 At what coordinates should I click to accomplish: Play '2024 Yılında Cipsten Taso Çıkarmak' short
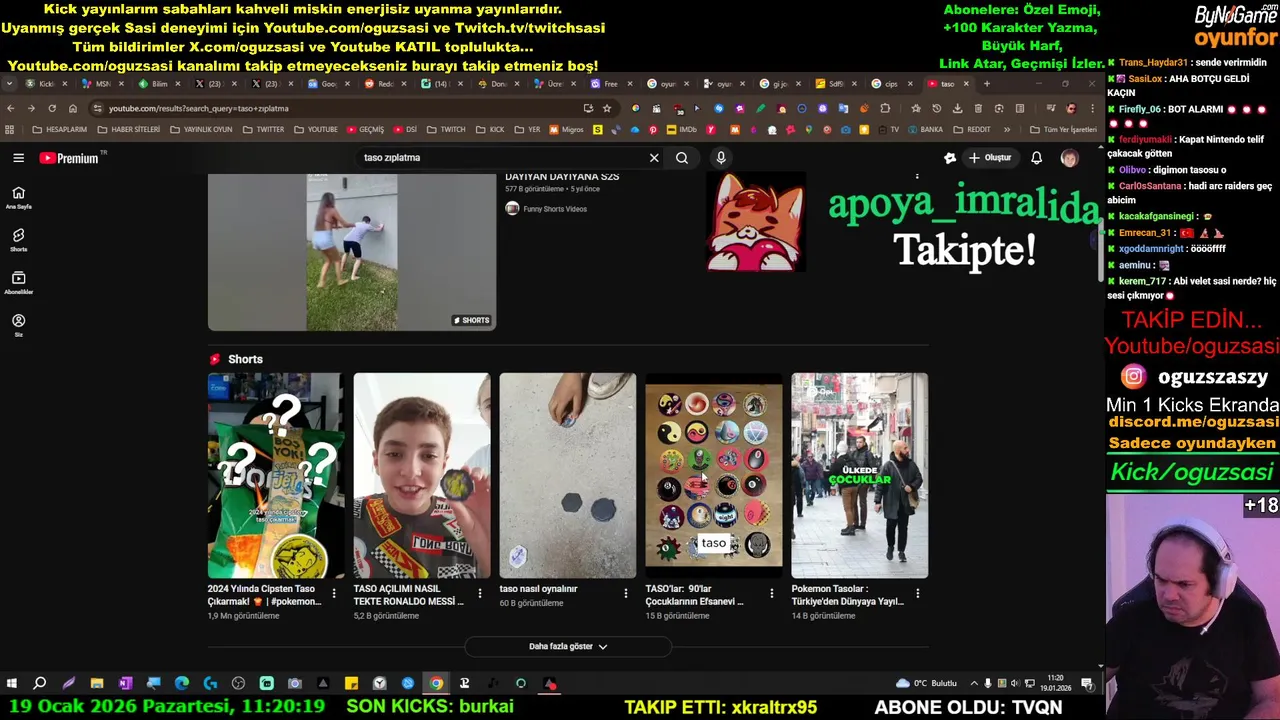(275, 475)
